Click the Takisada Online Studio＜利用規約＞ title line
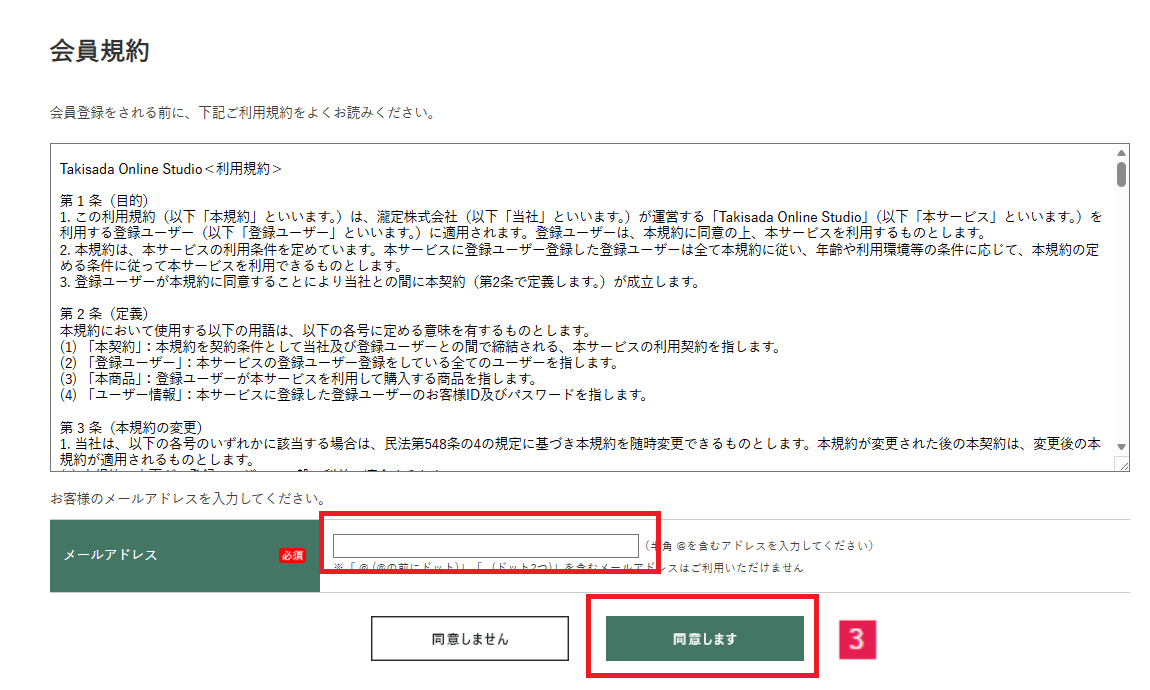 (170, 169)
